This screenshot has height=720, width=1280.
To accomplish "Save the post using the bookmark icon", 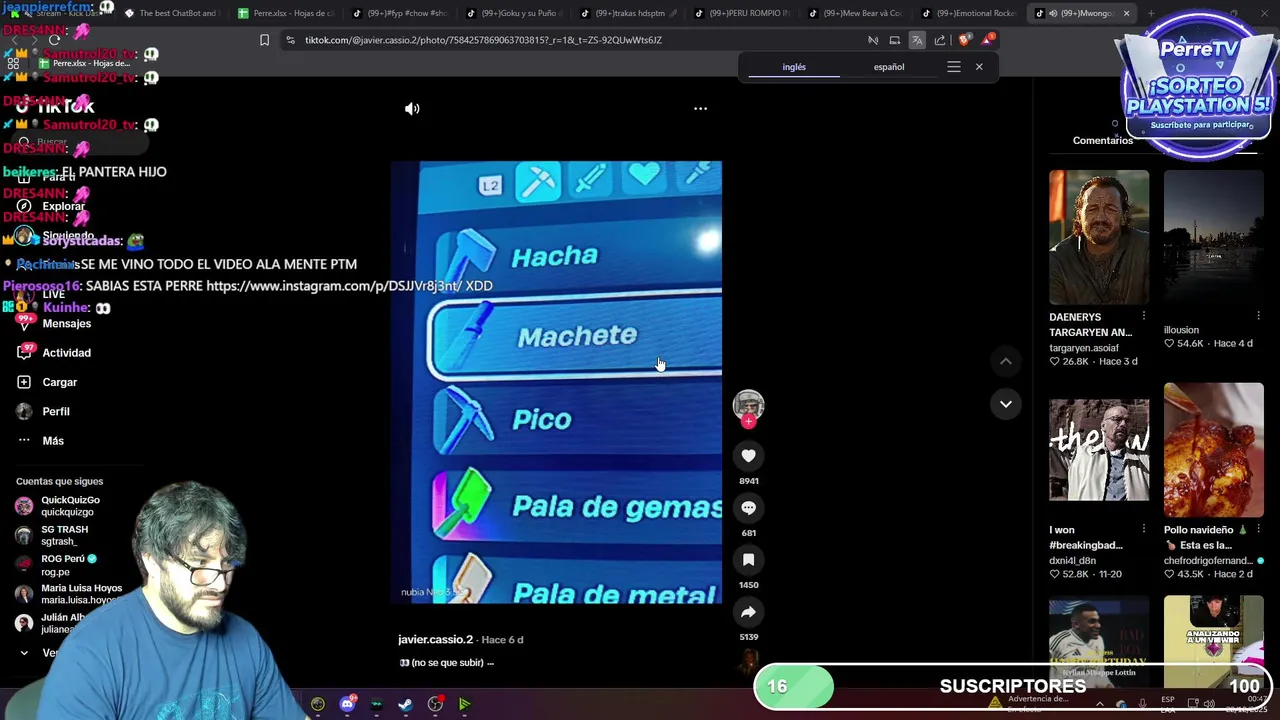I will point(748,560).
